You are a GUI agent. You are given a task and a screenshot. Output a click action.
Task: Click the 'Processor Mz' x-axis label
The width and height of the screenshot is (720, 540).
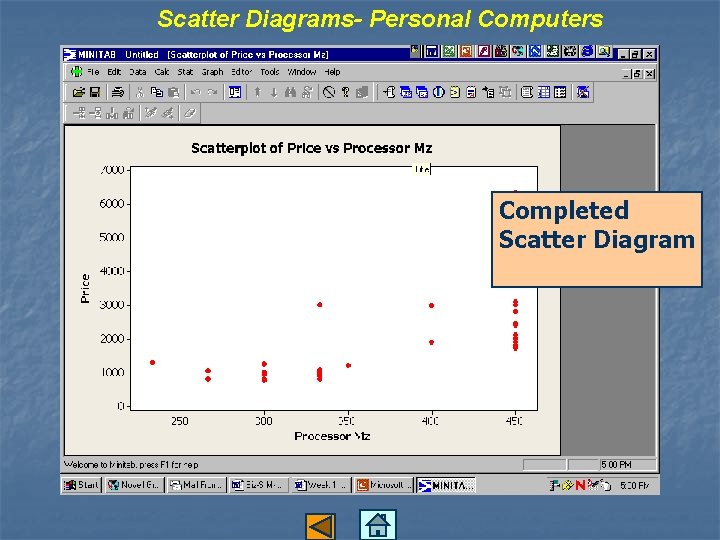(332, 436)
